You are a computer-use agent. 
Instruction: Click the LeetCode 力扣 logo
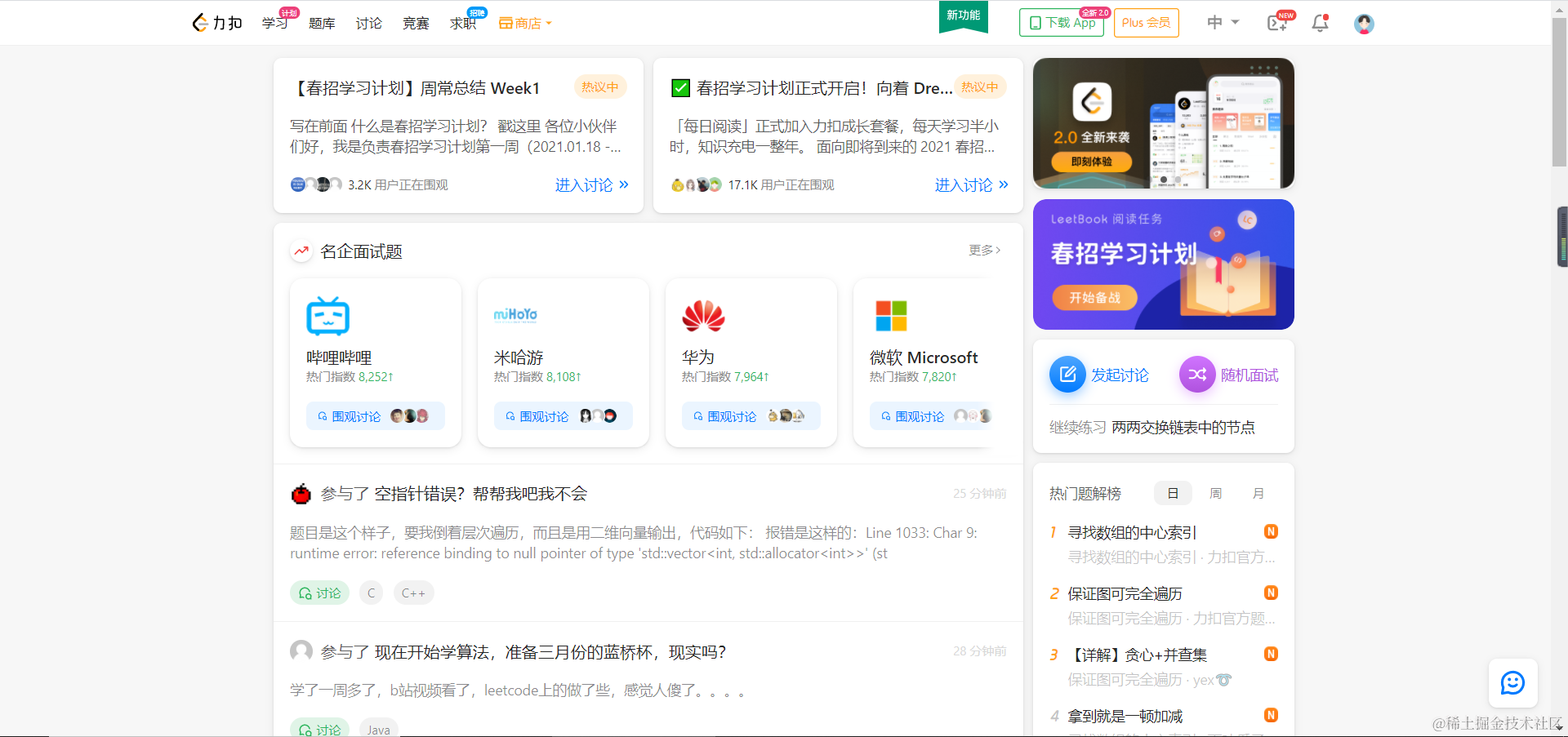coord(216,23)
